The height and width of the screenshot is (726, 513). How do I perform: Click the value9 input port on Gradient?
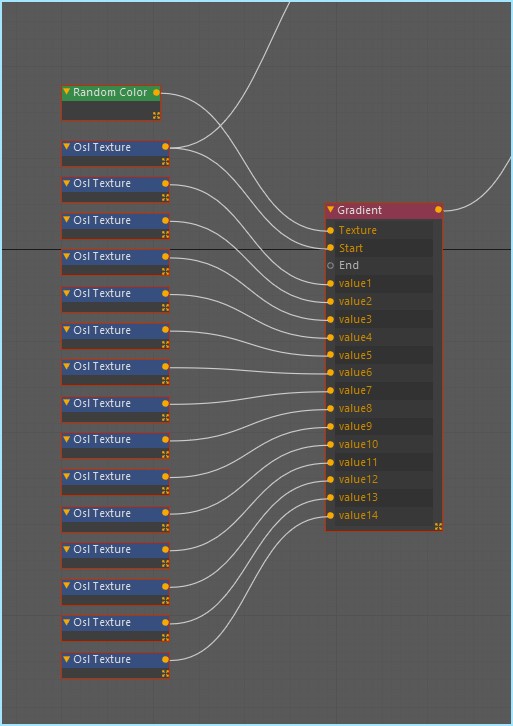(x=330, y=426)
